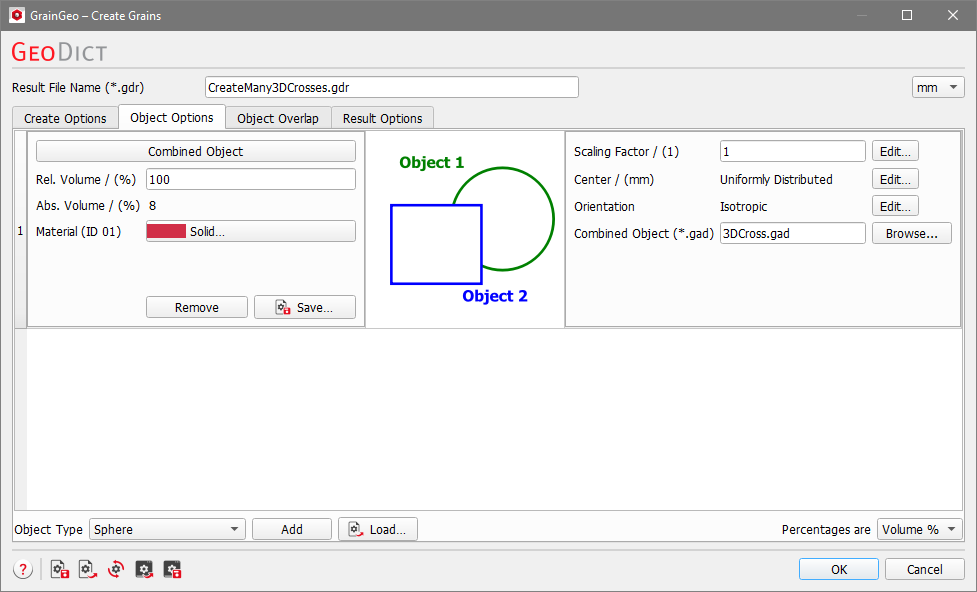Click the Object 1 and Object 2 diagram
This screenshot has width=977, height=592.
tap(465, 229)
